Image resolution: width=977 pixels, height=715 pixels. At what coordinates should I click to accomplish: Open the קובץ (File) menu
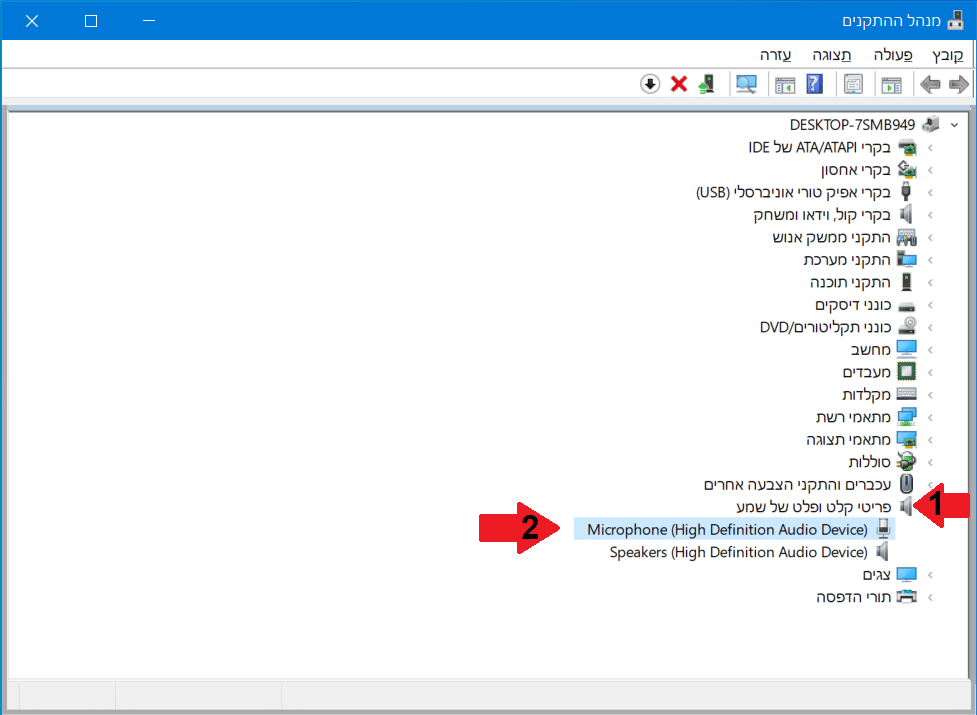(946, 54)
